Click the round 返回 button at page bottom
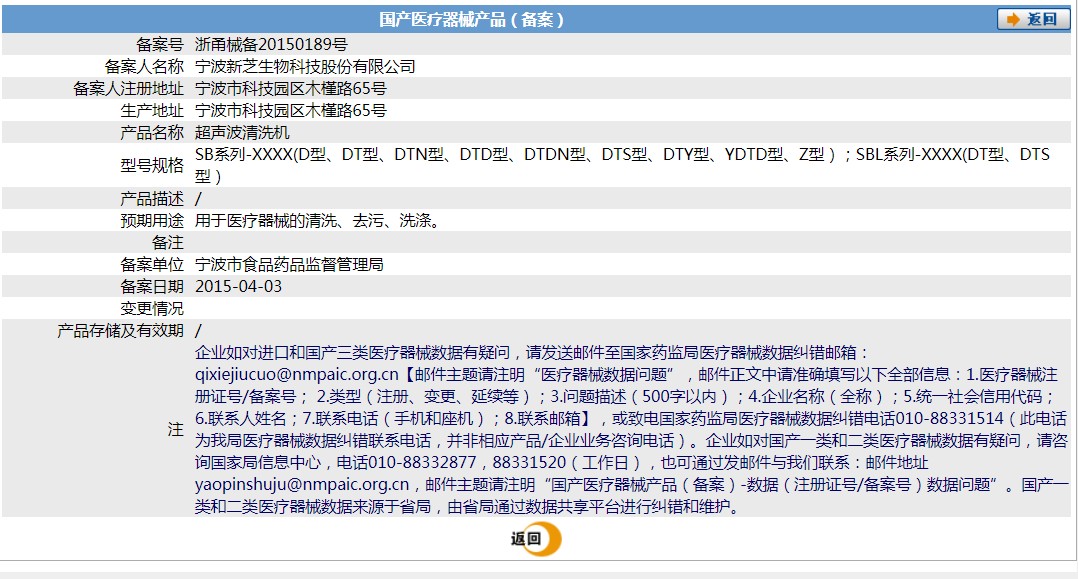 (x=536, y=538)
